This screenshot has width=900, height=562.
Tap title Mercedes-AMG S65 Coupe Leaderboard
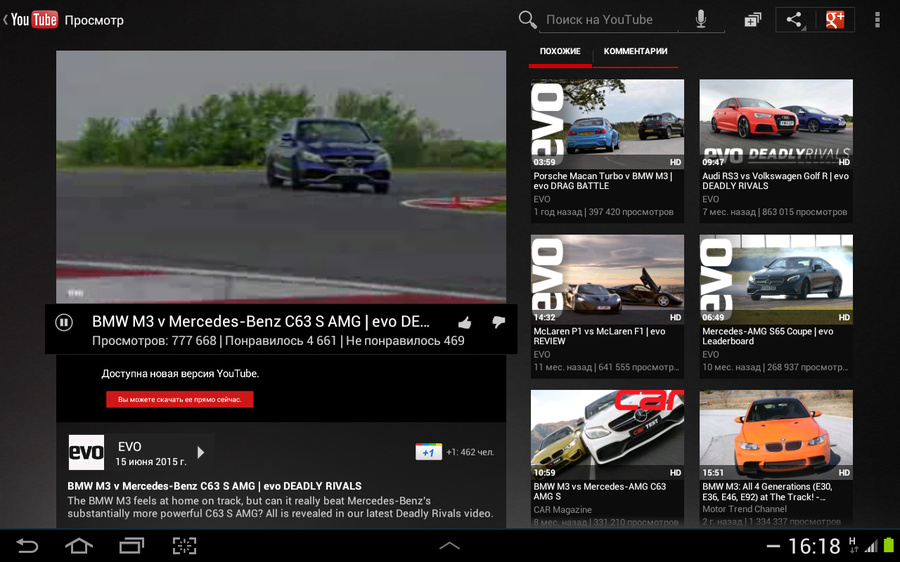768,336
